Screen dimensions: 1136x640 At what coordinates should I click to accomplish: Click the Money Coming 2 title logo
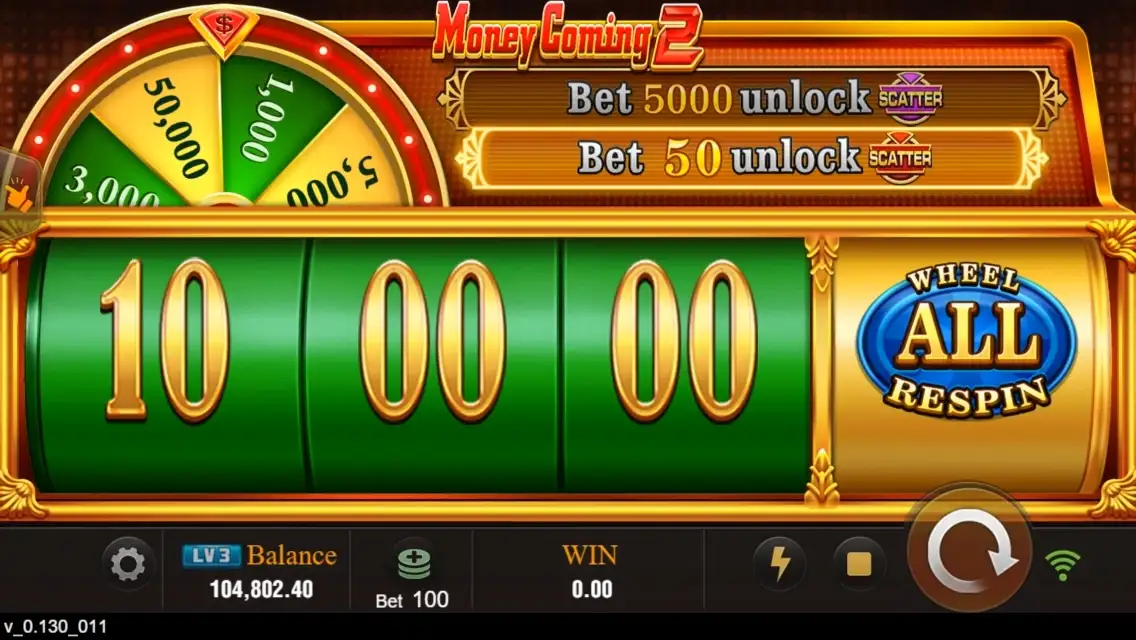point(568,34)
